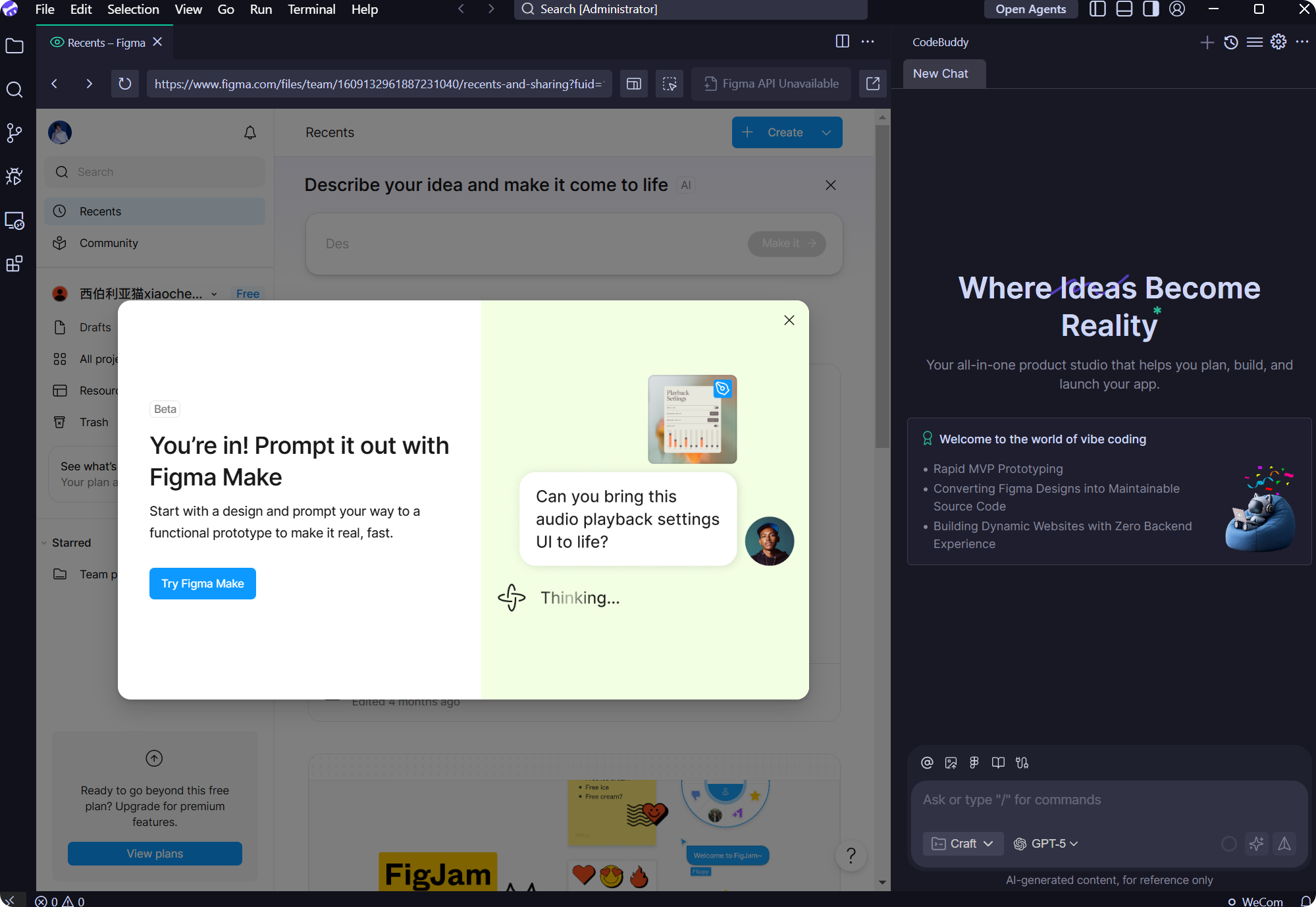Open page in external browser icon
Viewport: 1316px width, 907px height.
tap(873, 84)
